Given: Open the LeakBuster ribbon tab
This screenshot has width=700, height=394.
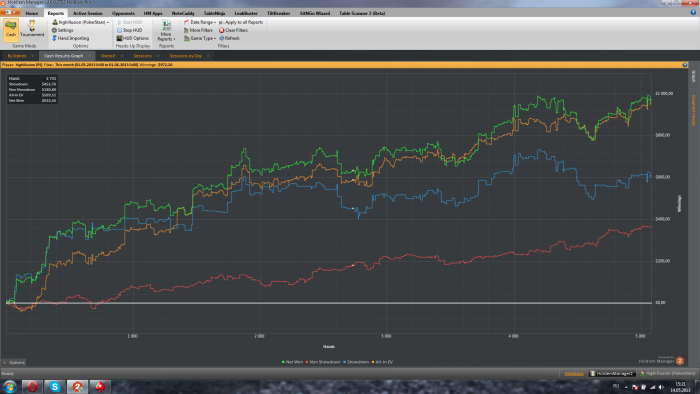Looking at the screenshot, I should [246, 13].
